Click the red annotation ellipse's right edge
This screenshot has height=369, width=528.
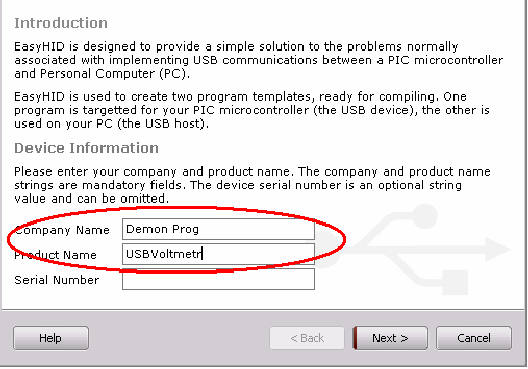pos(344,240)
